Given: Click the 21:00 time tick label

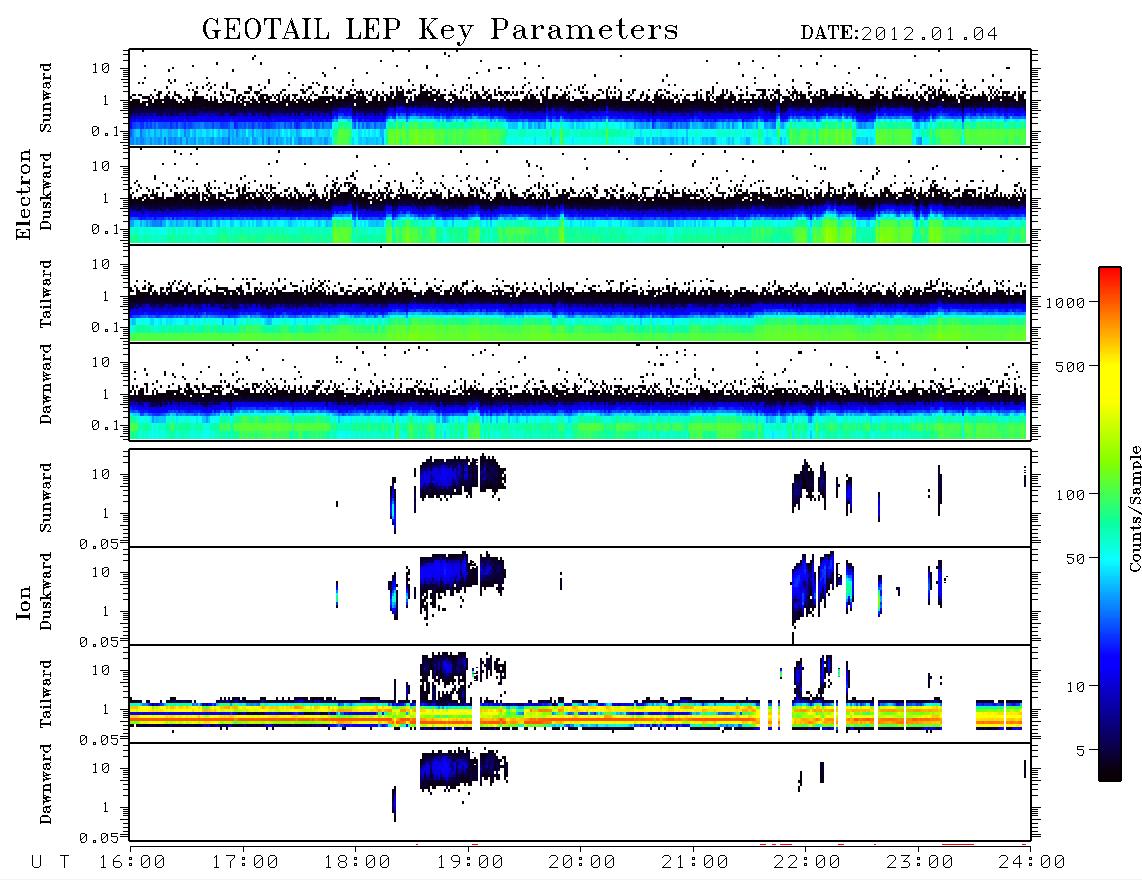Looking at the screenshot, I should (x=695, y=863).
